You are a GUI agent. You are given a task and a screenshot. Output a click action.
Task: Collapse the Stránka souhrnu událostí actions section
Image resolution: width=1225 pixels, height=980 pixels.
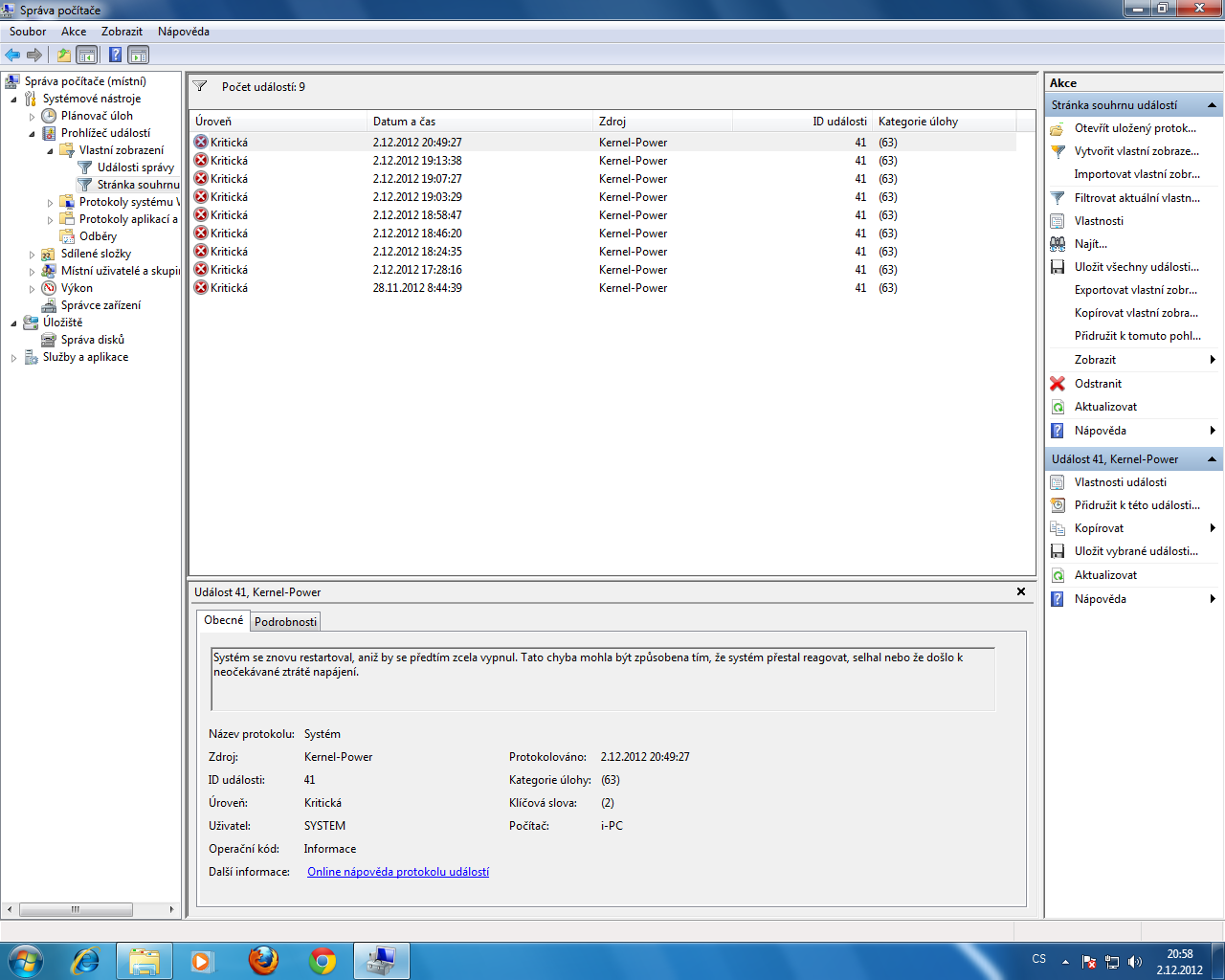[1212, 105]
